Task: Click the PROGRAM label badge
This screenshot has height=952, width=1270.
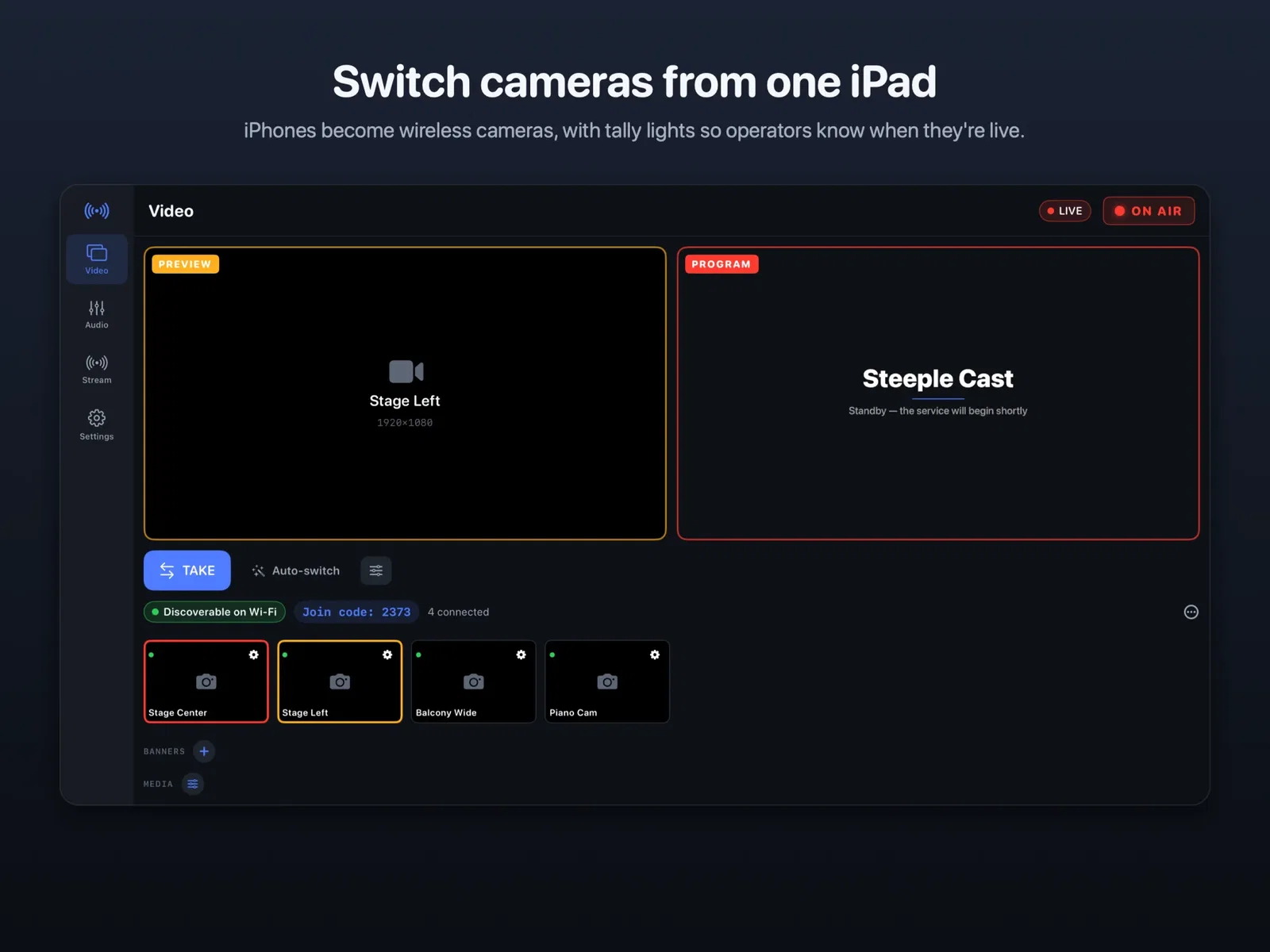Action: coord(722,264)
